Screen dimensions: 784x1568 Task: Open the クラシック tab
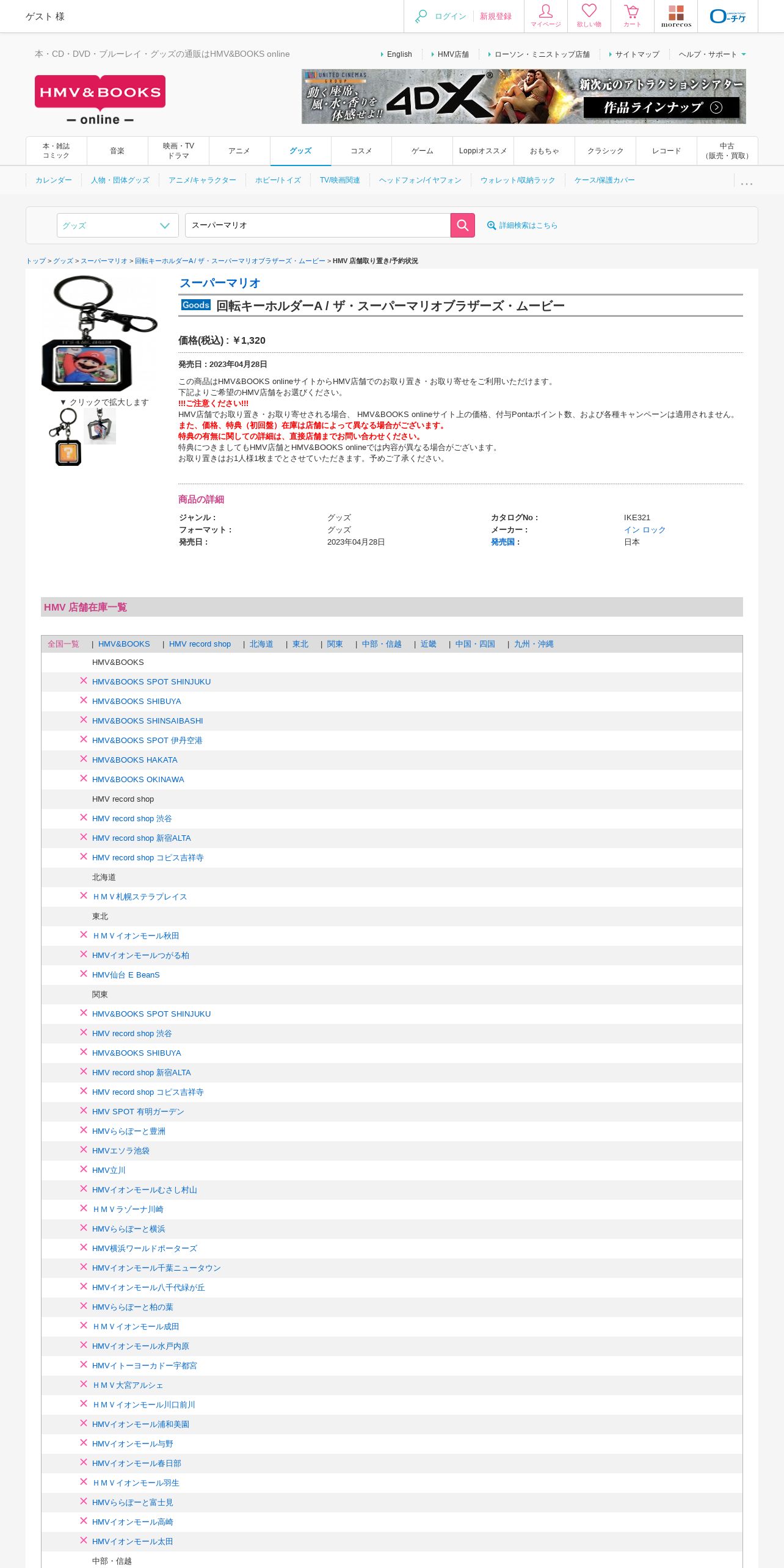pos(605,151)
